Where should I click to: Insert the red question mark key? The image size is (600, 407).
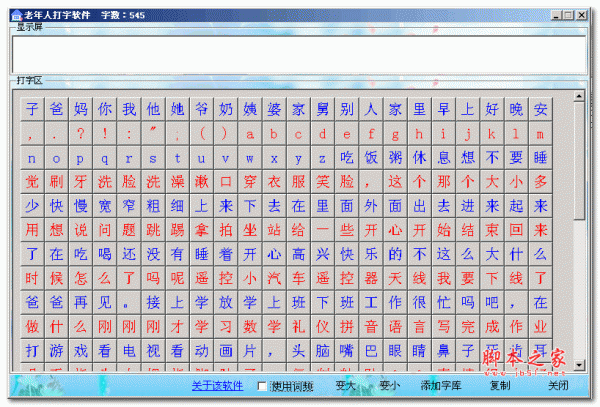81,133
